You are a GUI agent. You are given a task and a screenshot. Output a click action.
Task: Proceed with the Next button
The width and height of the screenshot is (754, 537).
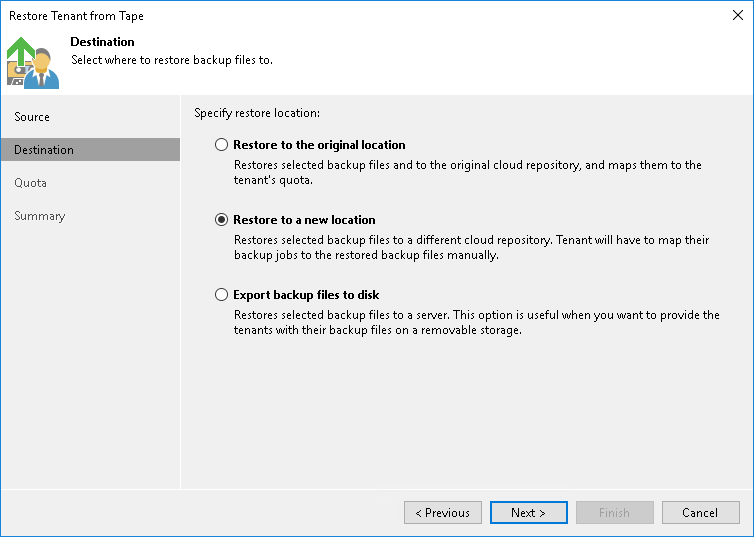click(528, 512)
